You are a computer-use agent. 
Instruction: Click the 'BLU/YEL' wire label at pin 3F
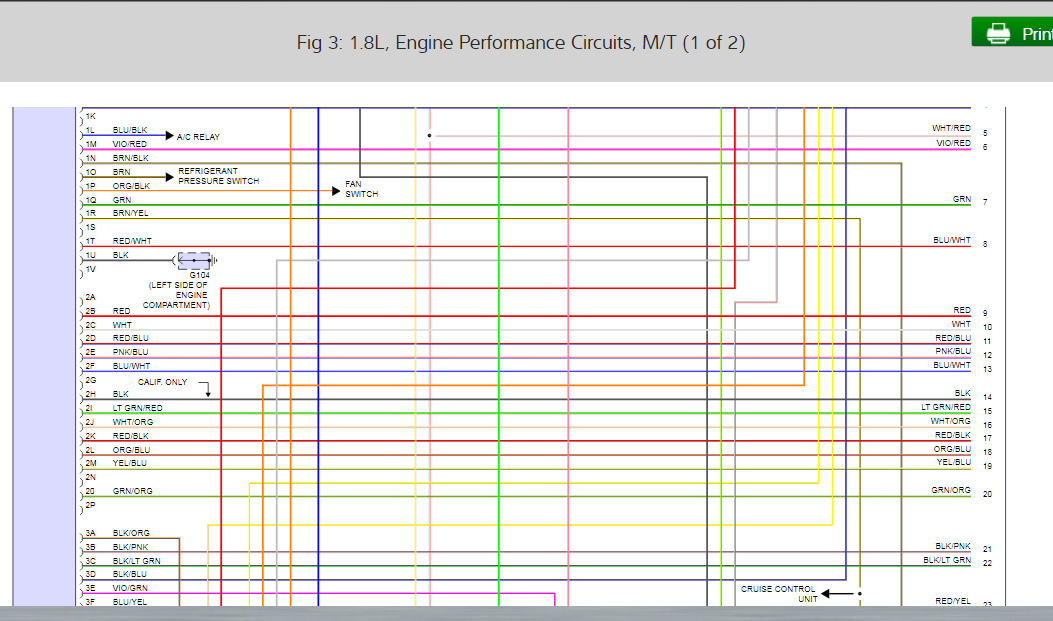(x=130, y=602)
